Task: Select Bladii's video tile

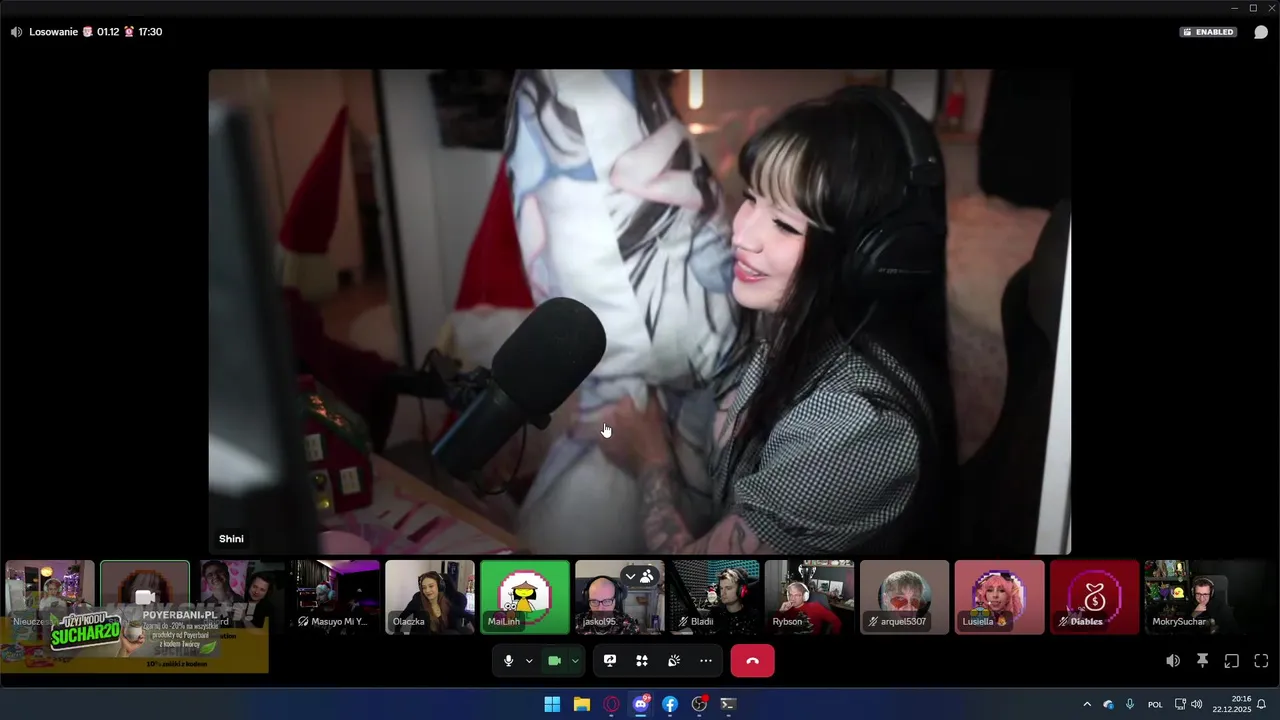Action: coord(715,597)
